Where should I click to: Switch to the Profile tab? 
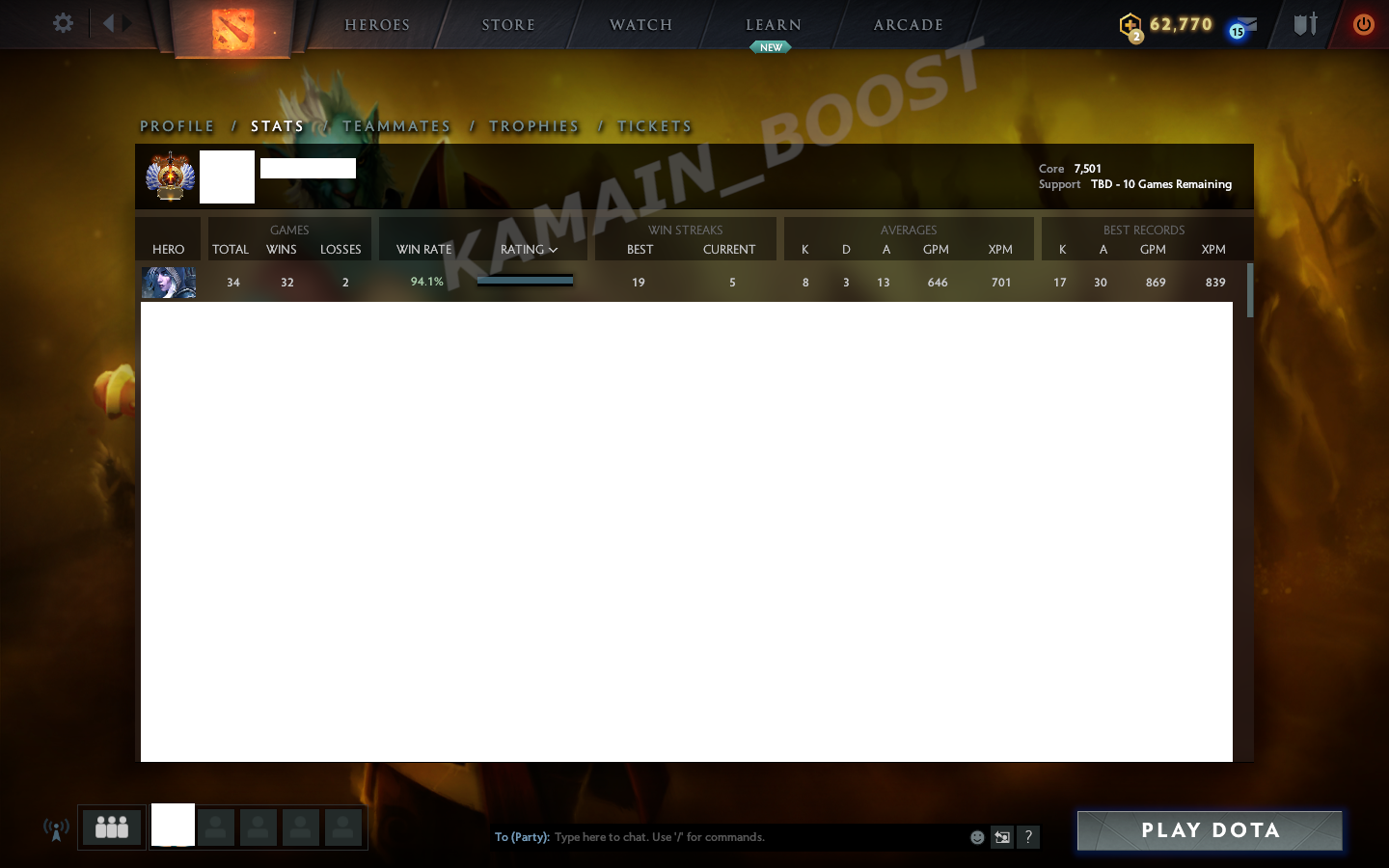click(x=177, y=126)
